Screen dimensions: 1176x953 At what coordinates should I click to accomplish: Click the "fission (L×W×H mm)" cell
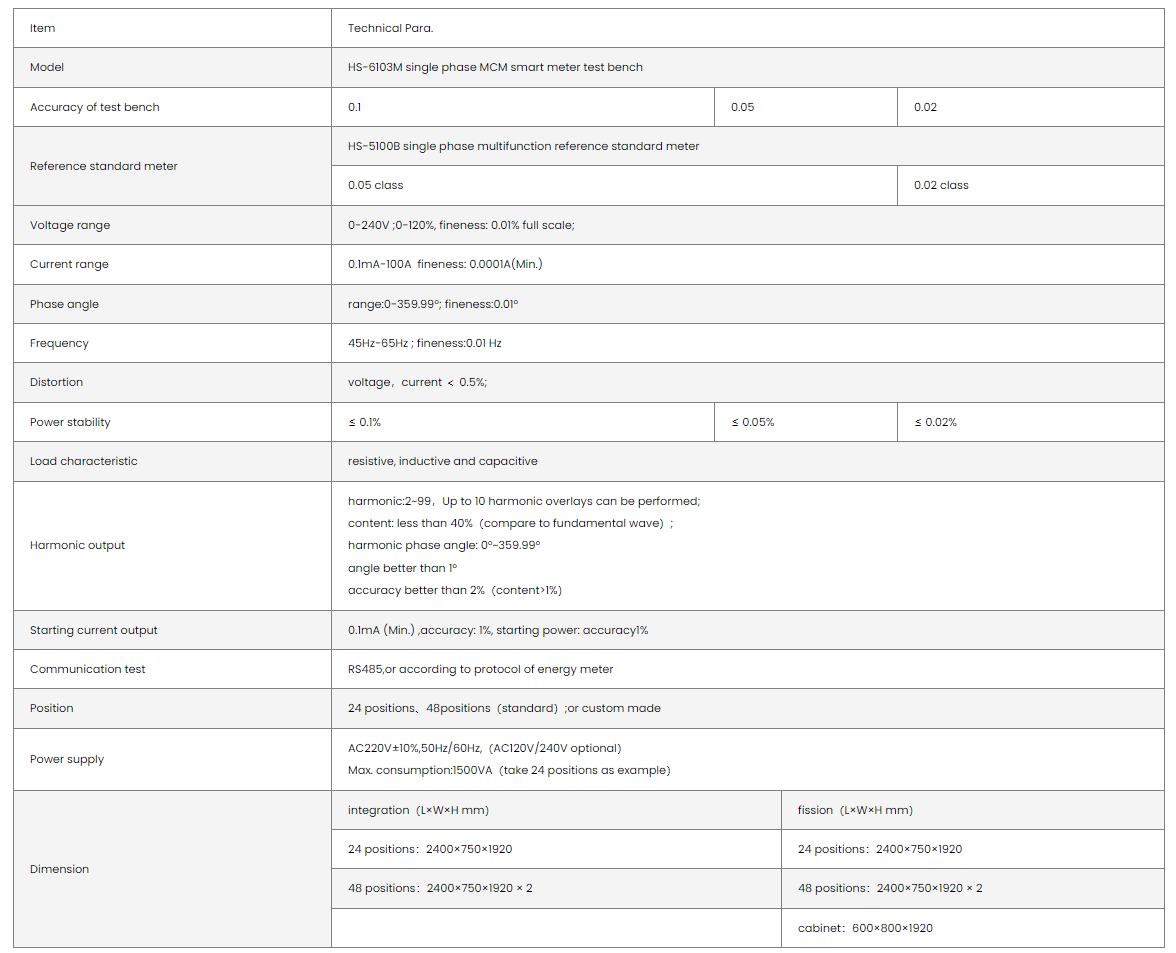855,810
